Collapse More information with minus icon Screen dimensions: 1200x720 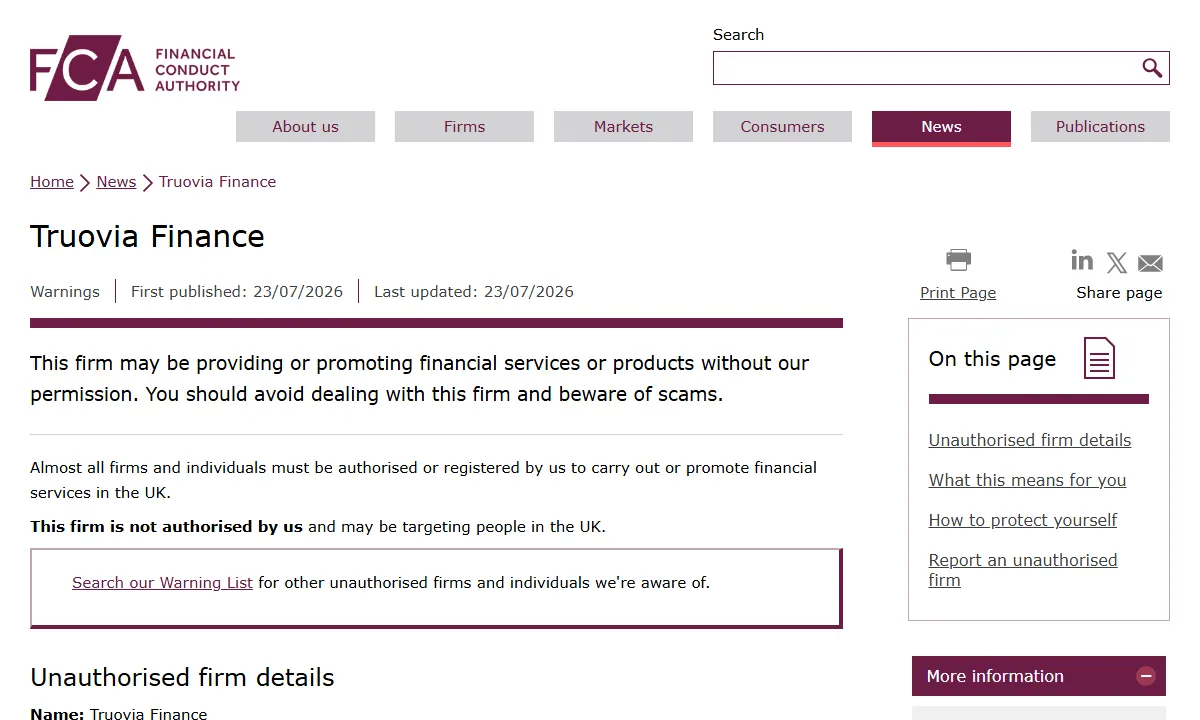click(1146, 676)
